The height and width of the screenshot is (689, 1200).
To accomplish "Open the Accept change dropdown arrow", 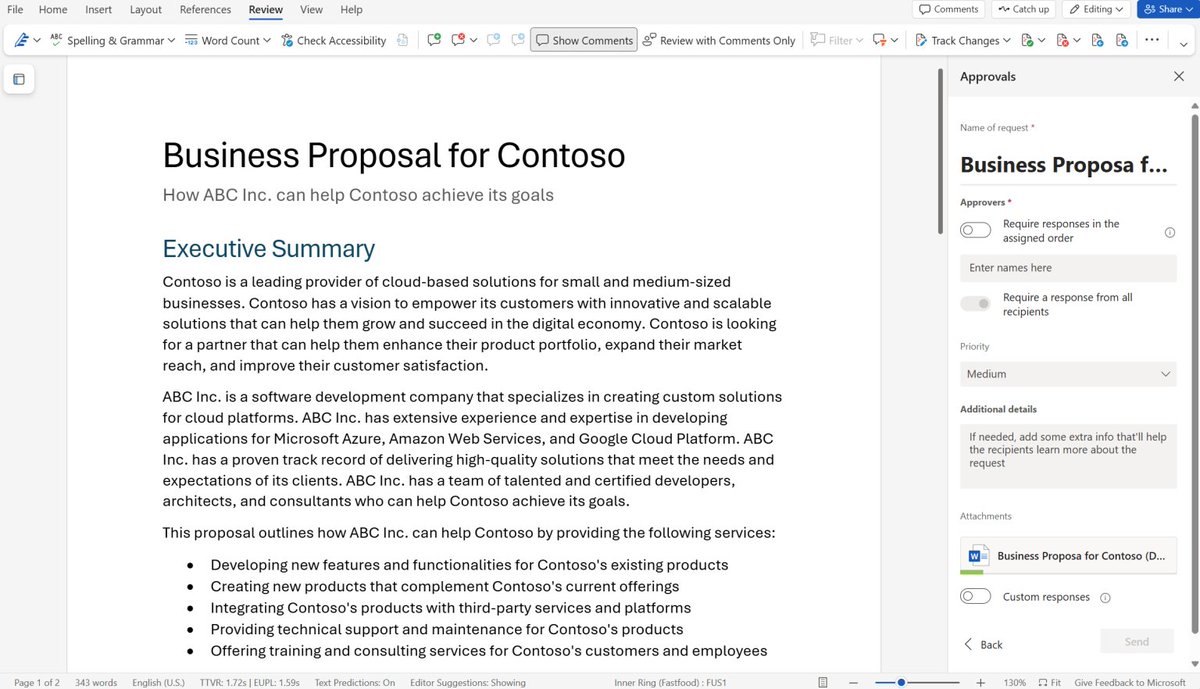I will (x=1042, y=40).
